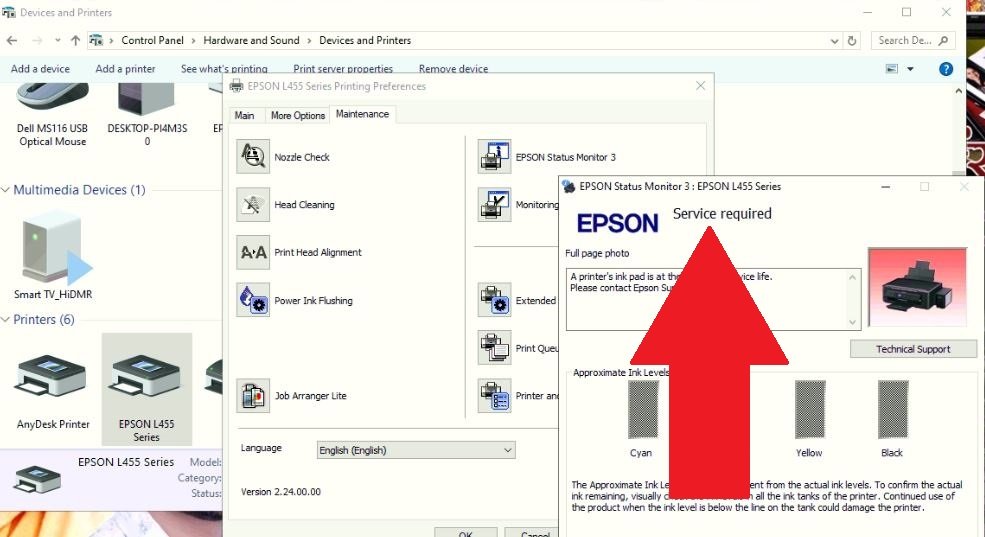
Task: Open the Print Queue icon
Action: point(494,347)
